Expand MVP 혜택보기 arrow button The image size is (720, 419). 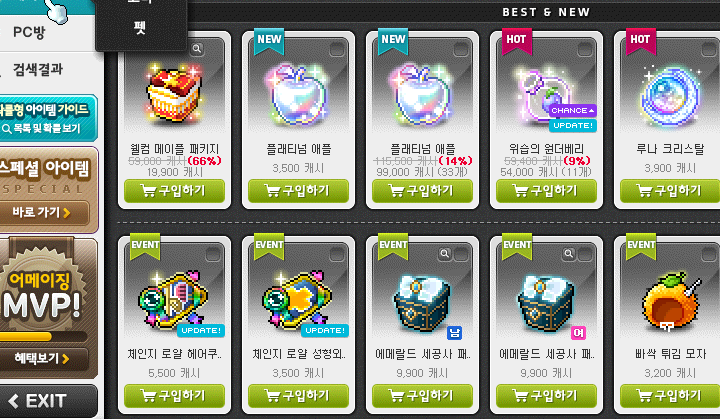tap(44, 358)
